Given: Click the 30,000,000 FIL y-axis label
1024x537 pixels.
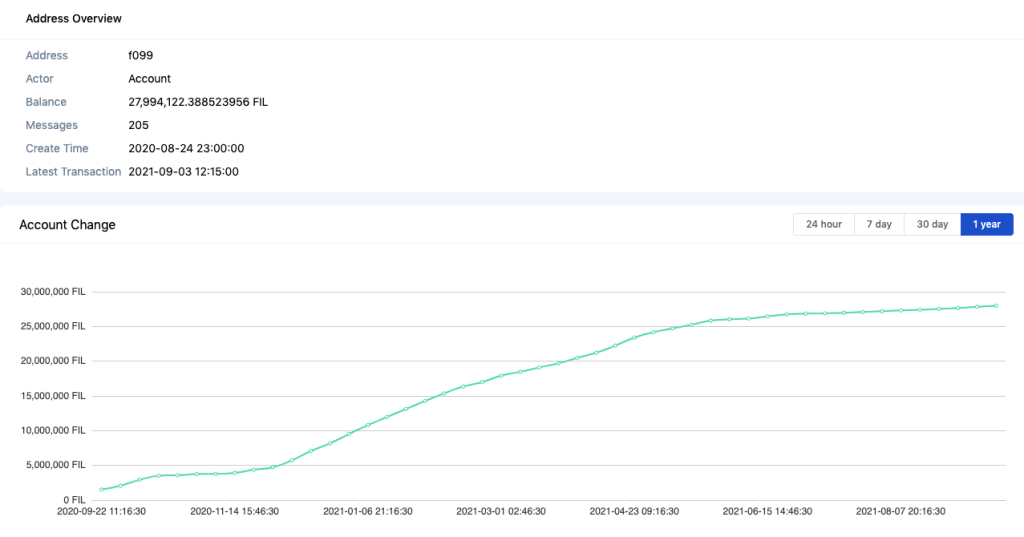Looking at the screenshot, I should [x=52, y=292].
